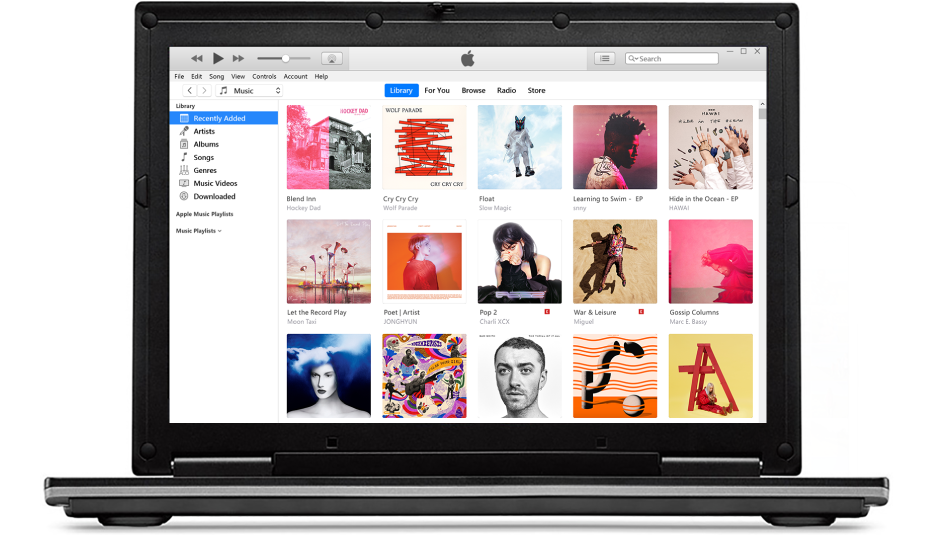
Task: Start playback with the play button
Action: (218, 58)
